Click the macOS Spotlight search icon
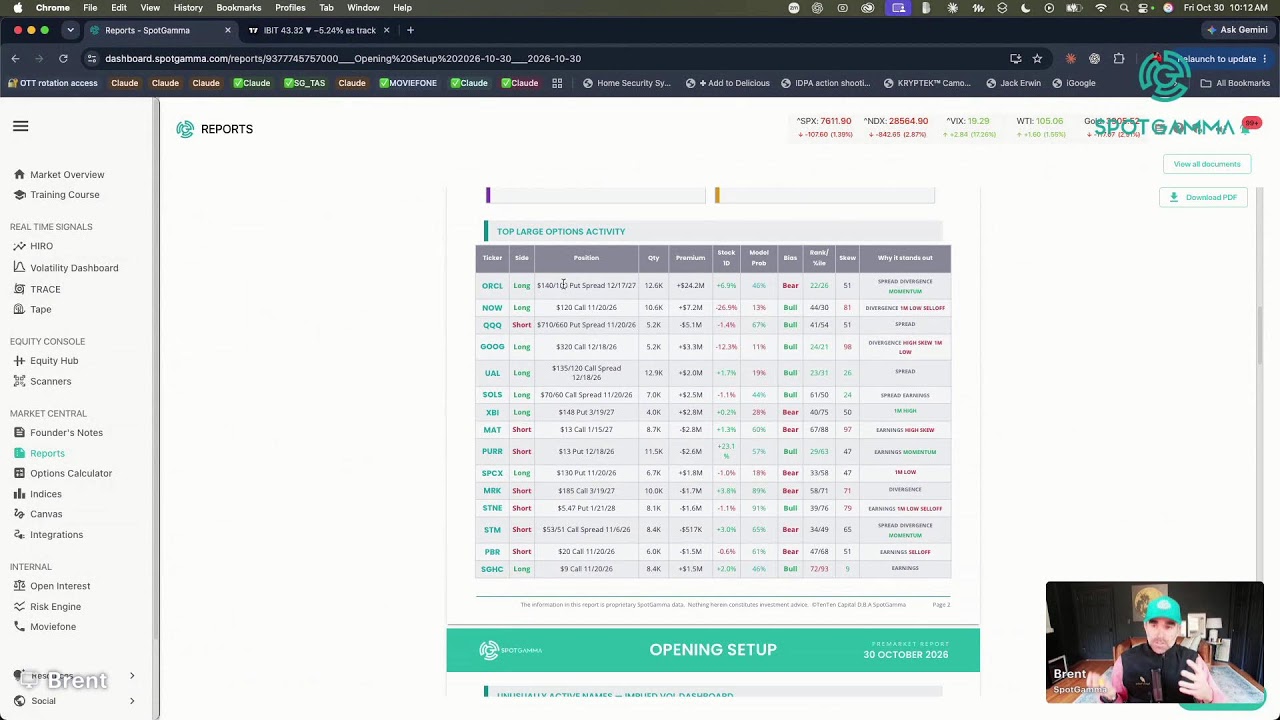The height and width of the screenshot is (720, 1280). (1124, 8)
